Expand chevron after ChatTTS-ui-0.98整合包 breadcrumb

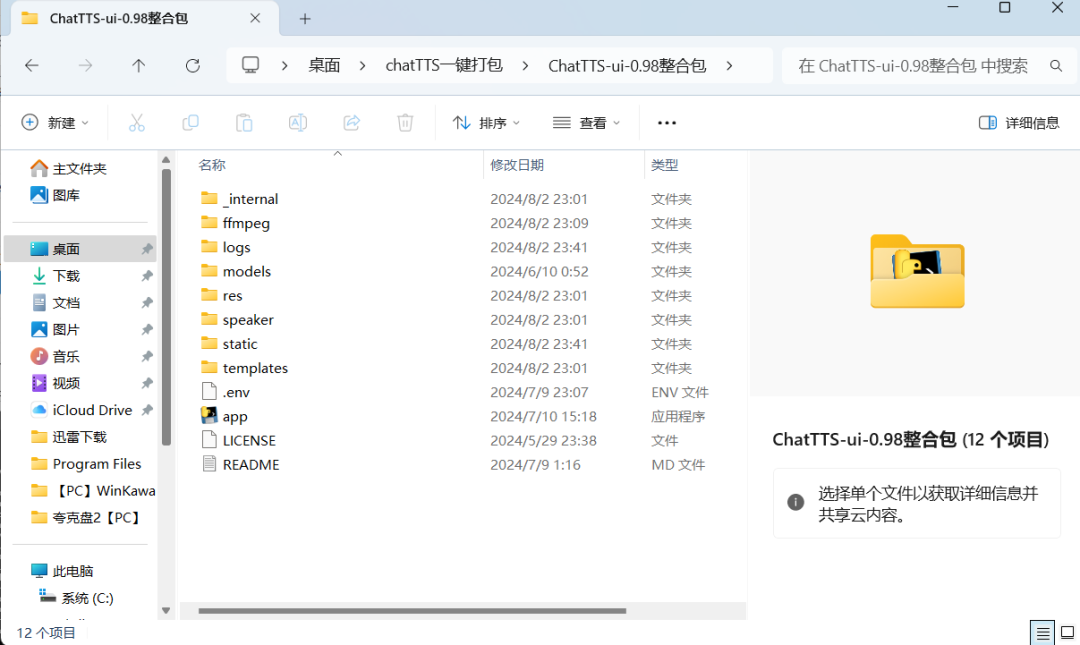point(729,65)
